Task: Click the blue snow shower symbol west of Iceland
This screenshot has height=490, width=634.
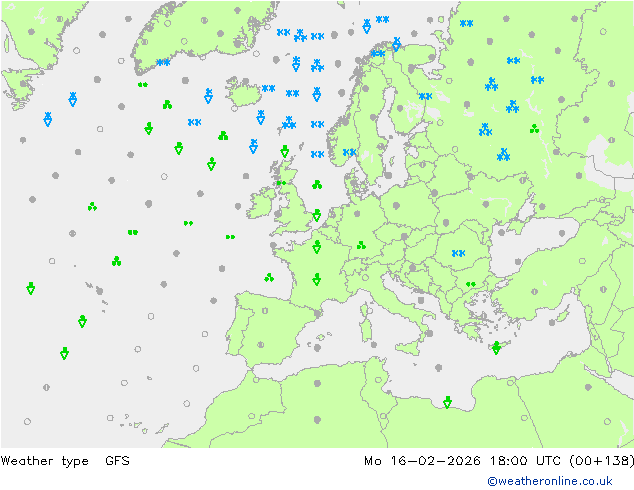Action: pos(208,96)
